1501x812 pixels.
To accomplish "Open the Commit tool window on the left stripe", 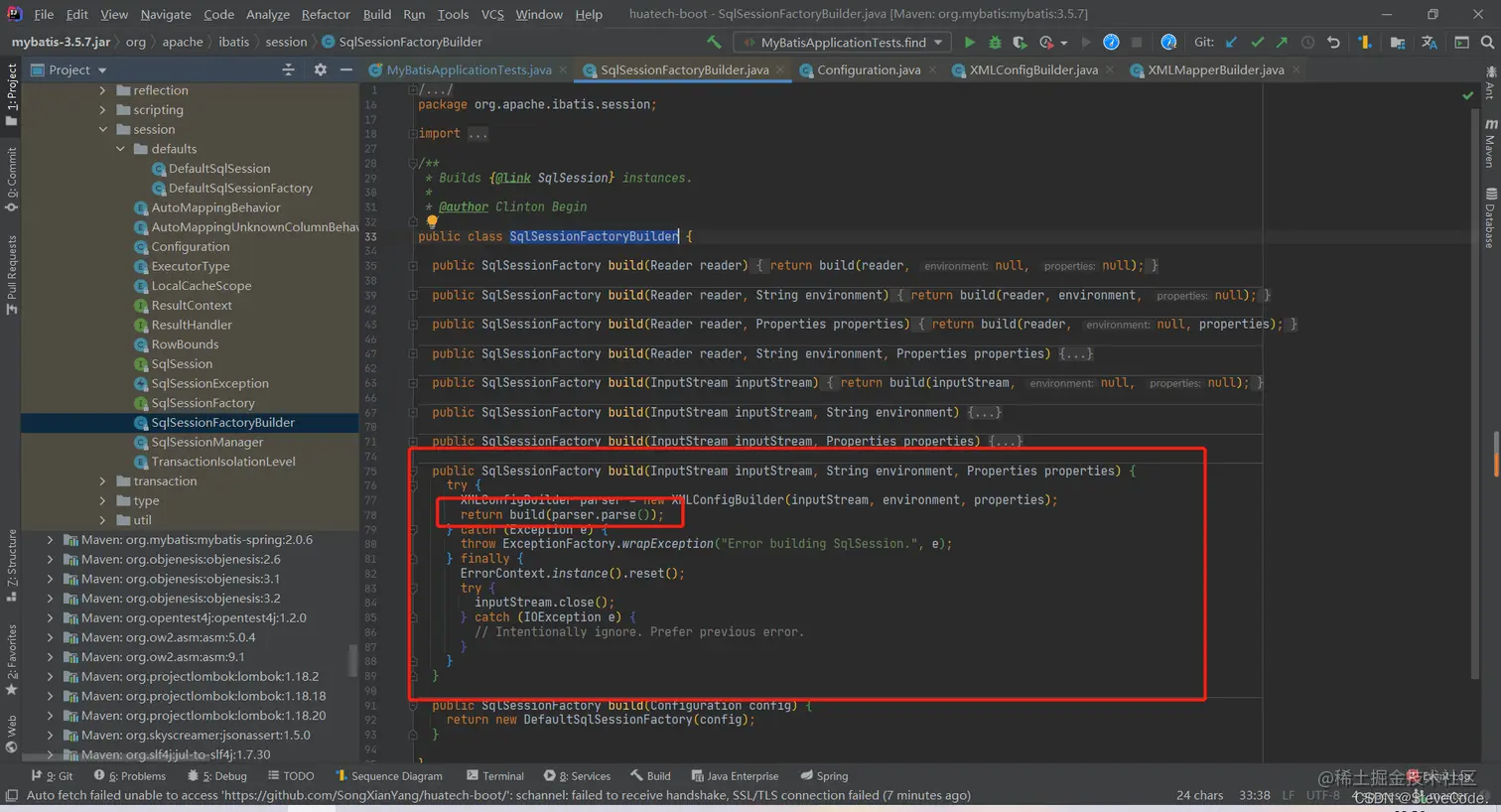I will pyautogui.click(x=12, y=179).
